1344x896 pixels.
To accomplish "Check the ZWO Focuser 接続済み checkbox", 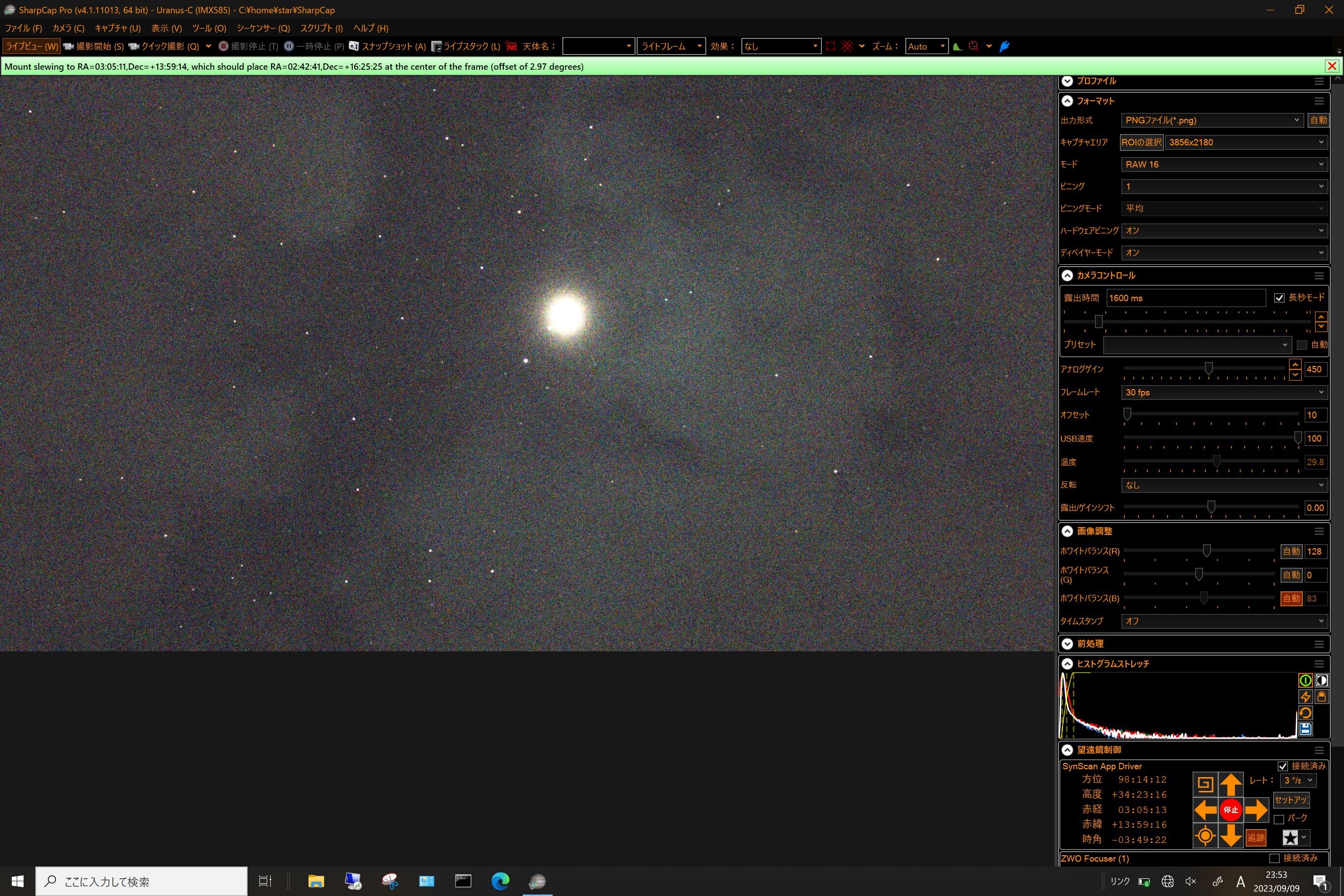I will click(1274, 858).
